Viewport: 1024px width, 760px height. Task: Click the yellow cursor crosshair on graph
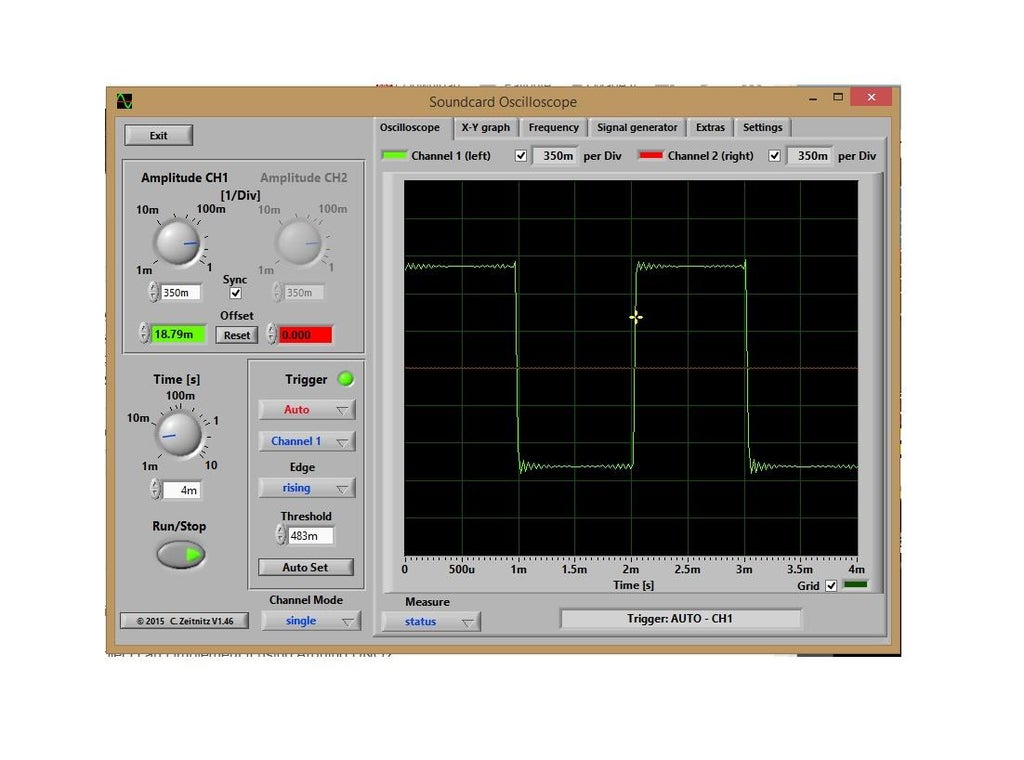tap(635, 318)
